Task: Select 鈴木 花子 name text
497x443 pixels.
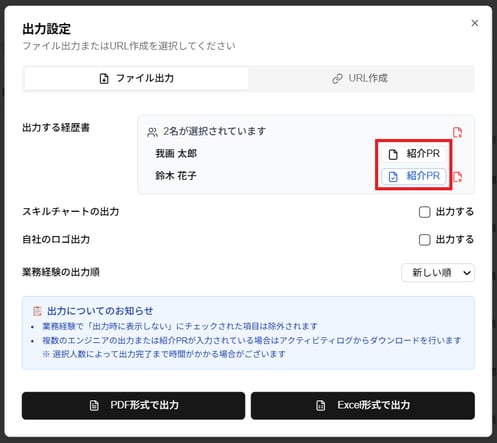Action: point(176,176)
